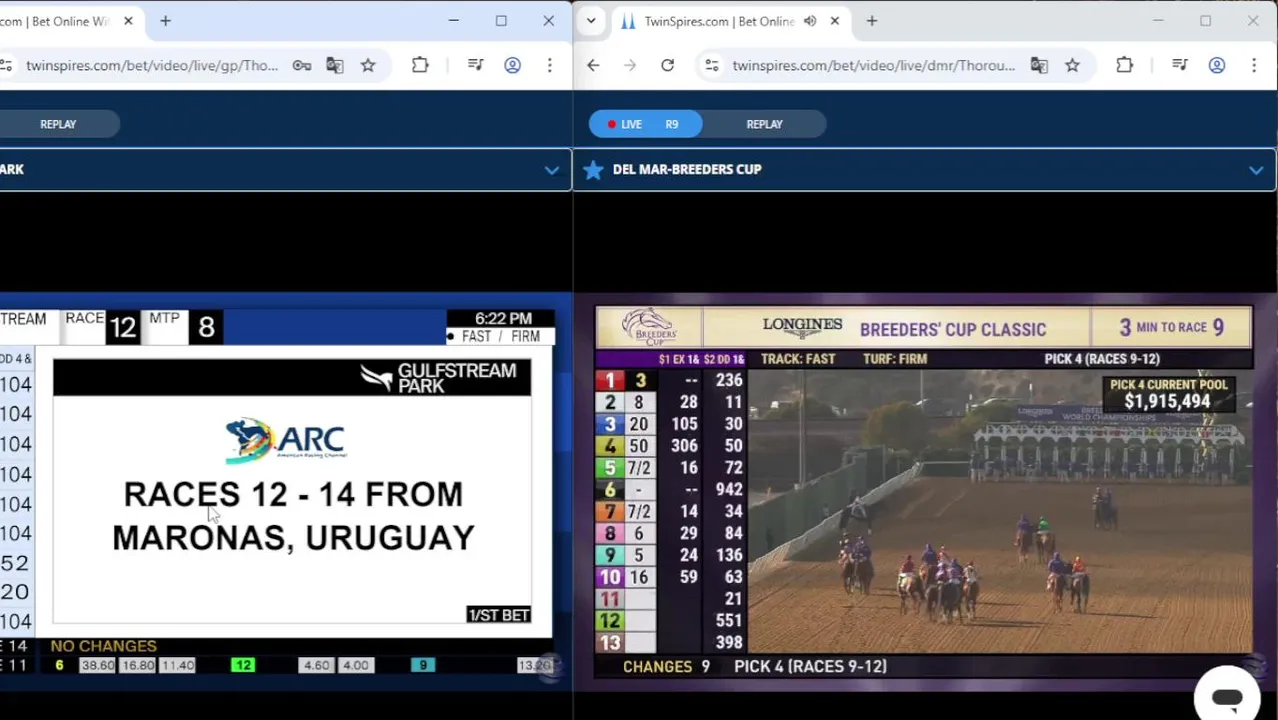Open media control icon in left window
The width and height of the screenshot is (1278, 720).
click(476, 66)
